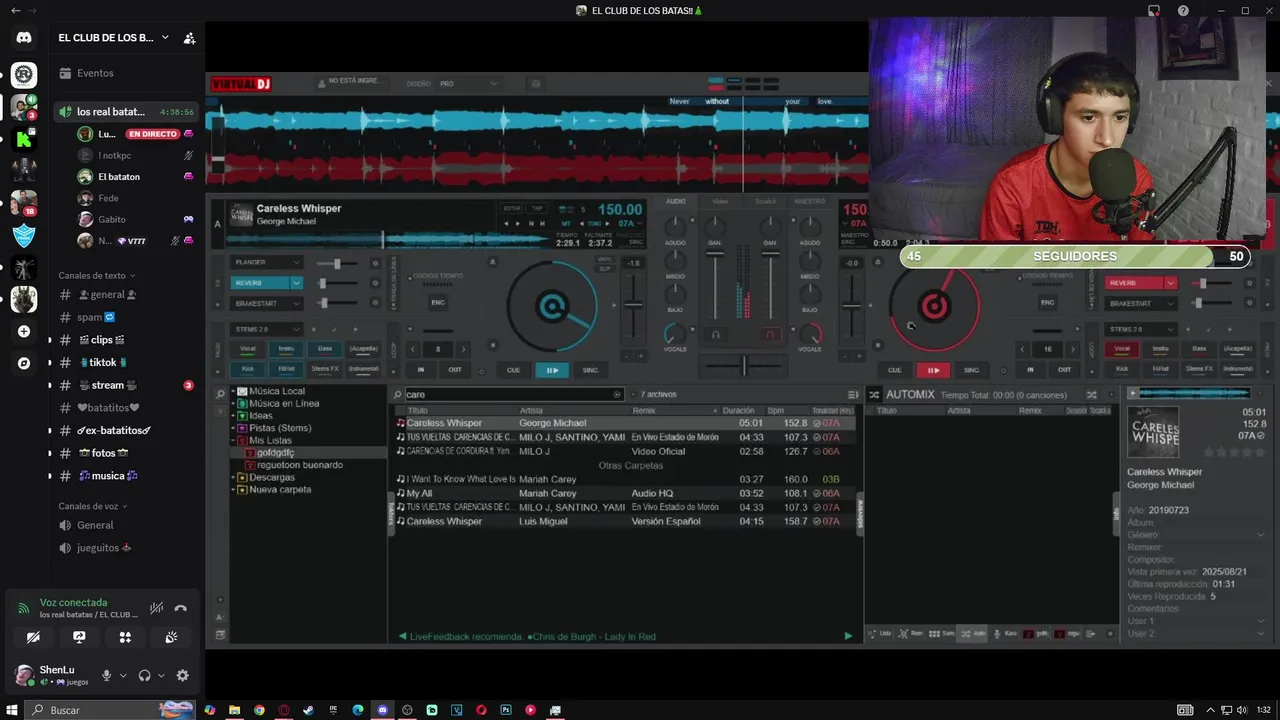Viewport: 1280px width, 720px height.
Task: Click ShenLu user avatar in user panel
Action: (x=24, y=675)
